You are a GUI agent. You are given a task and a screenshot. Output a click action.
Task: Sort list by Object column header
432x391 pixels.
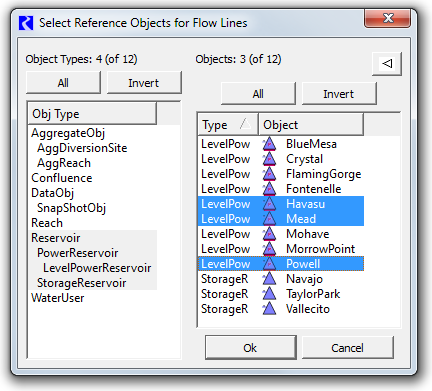coord(311,125)
